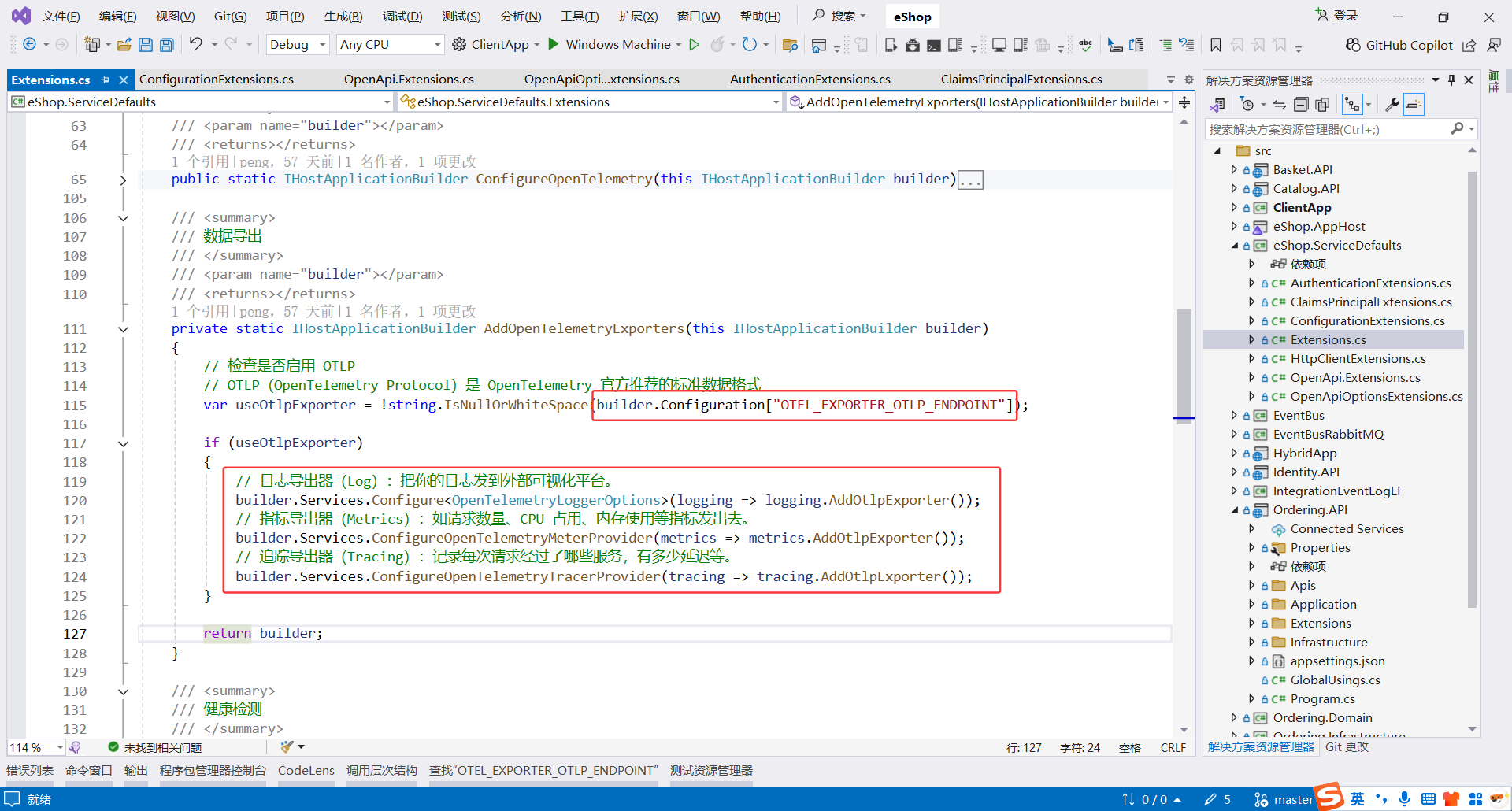
Task: Toggle auto-hide pin on Solution Explorer panel
Action: (1451, 80)
